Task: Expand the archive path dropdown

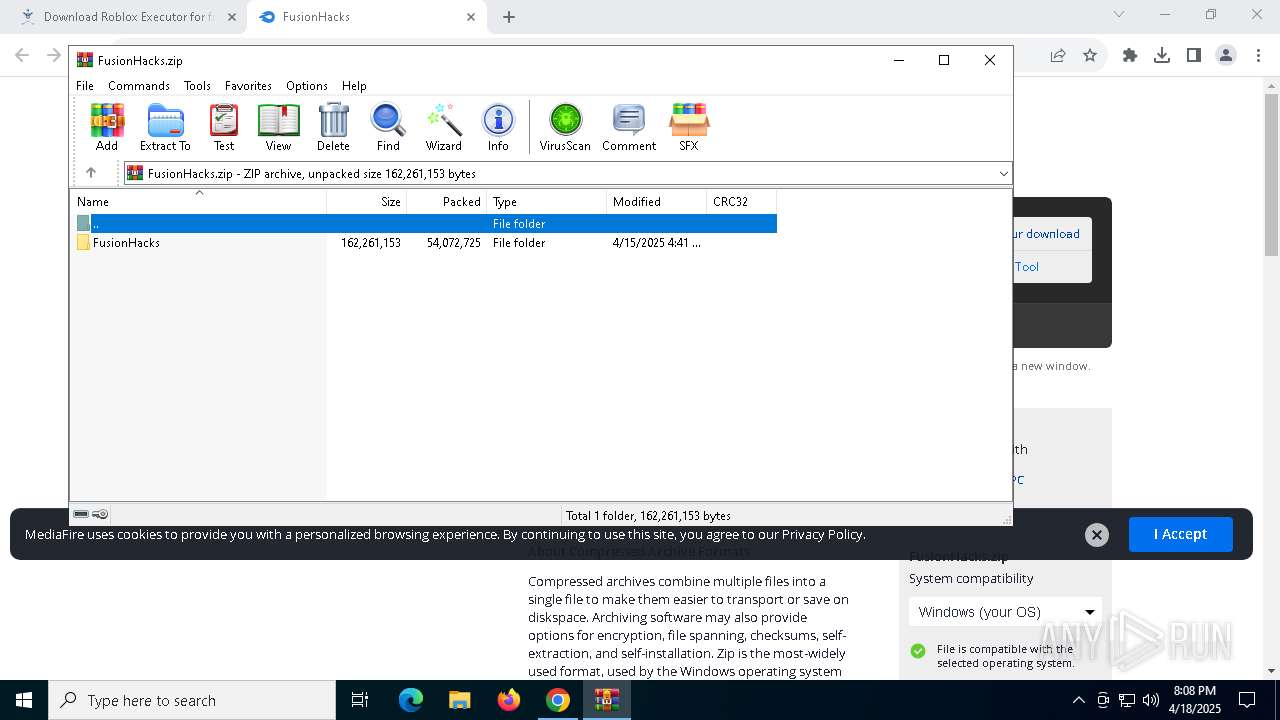Action: 1003,174
